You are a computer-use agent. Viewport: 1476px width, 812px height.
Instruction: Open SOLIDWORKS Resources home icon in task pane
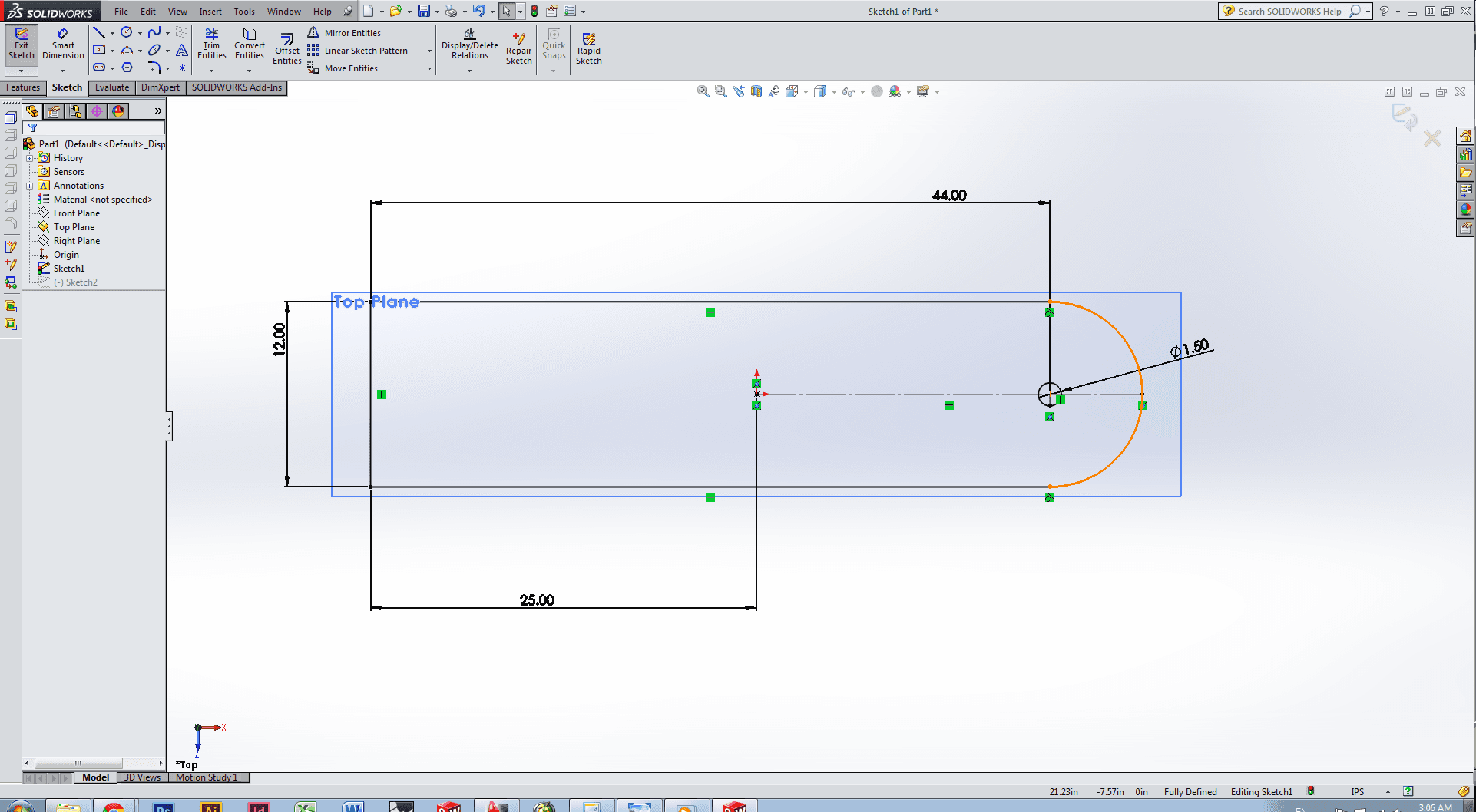point(1465,137)
